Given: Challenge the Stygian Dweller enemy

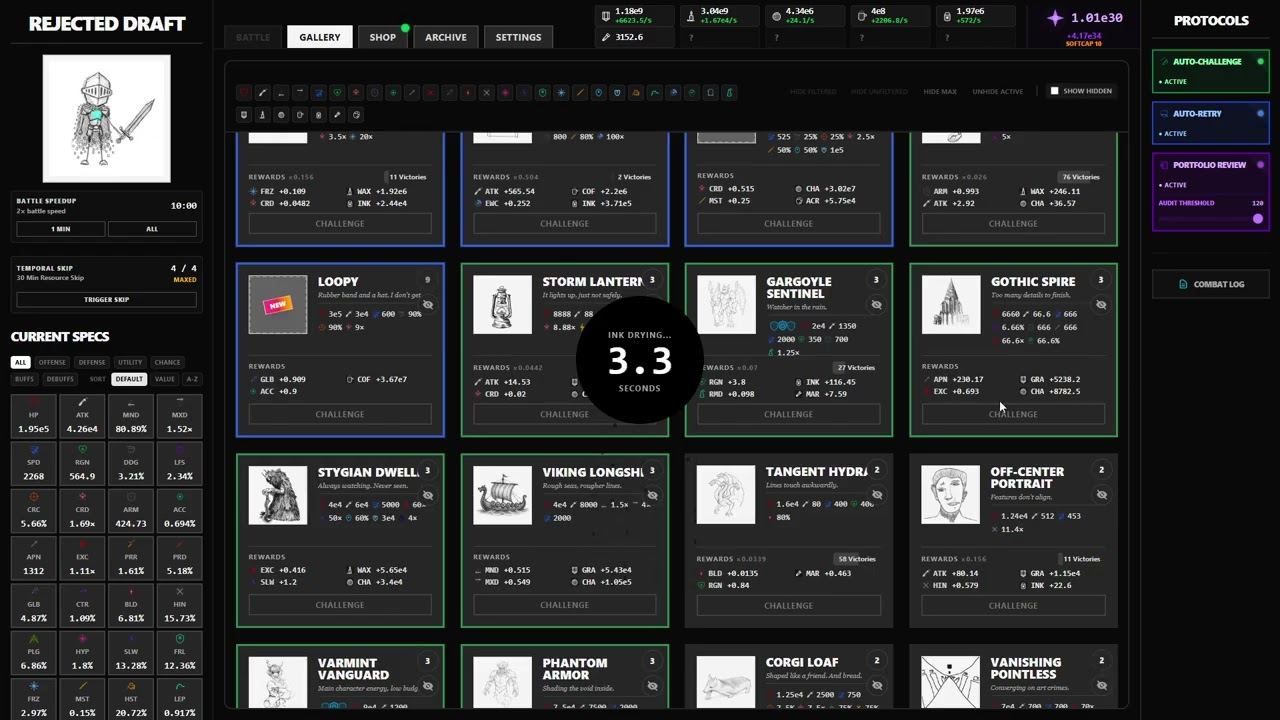Looking at the screenshot, I should (340, 605).
